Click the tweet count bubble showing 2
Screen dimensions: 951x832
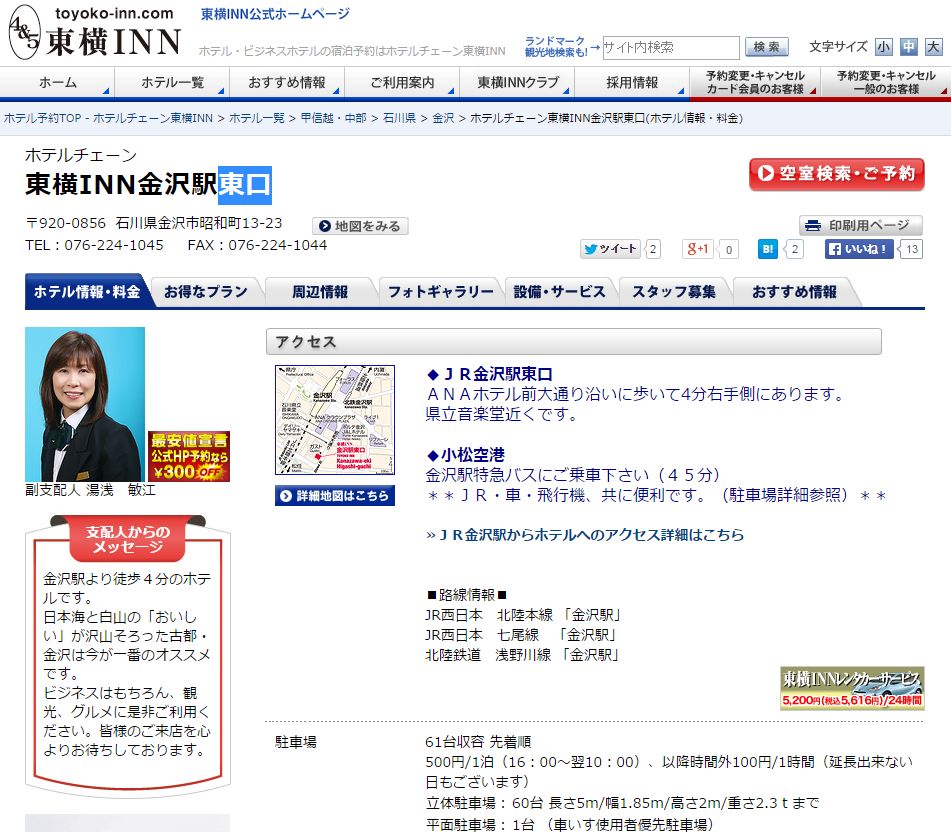[x=653, y=249]
